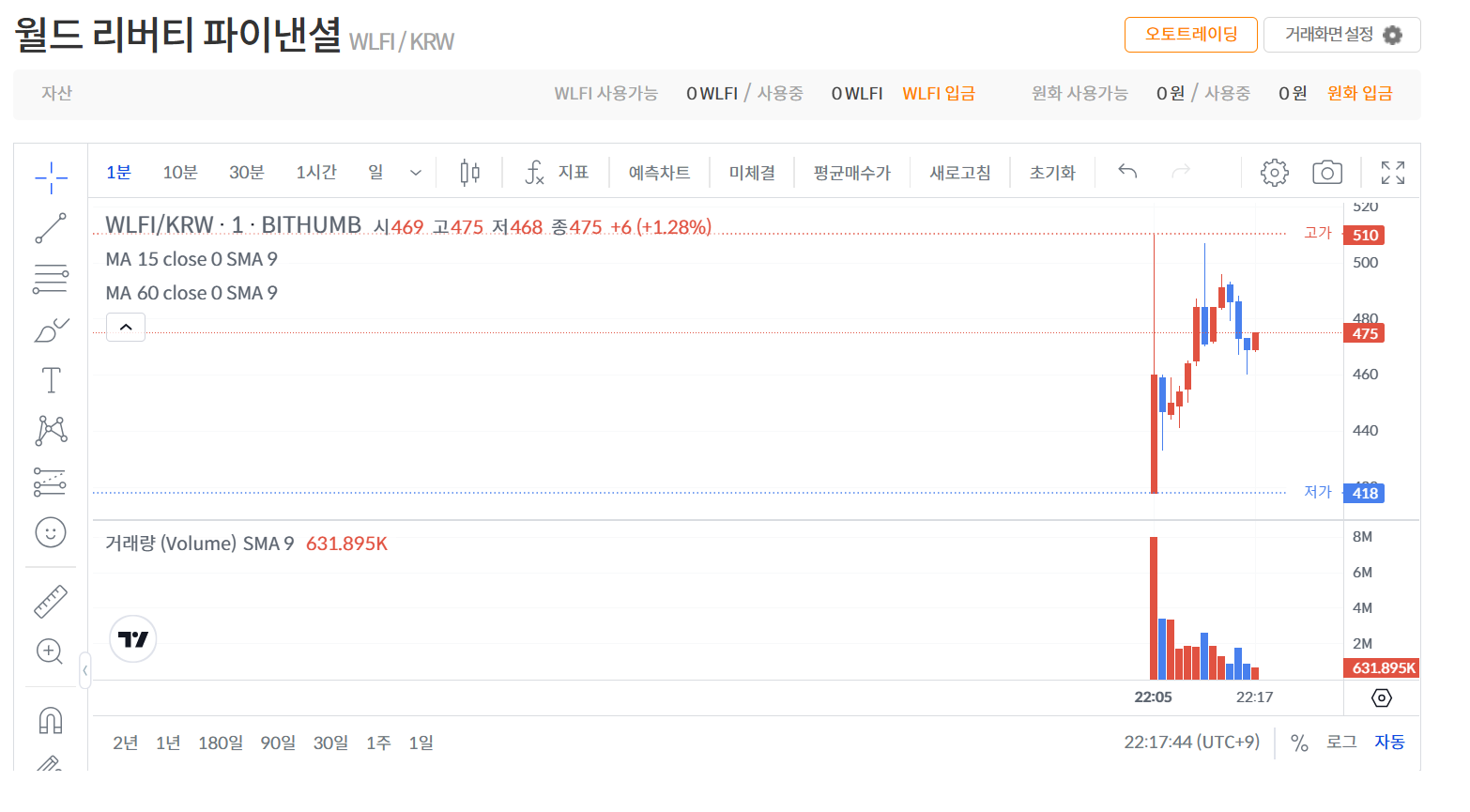The width and height of the screenshot is (1470, 812).
Task: Click the 418 low price label
Action: (x=1364, y=493)
